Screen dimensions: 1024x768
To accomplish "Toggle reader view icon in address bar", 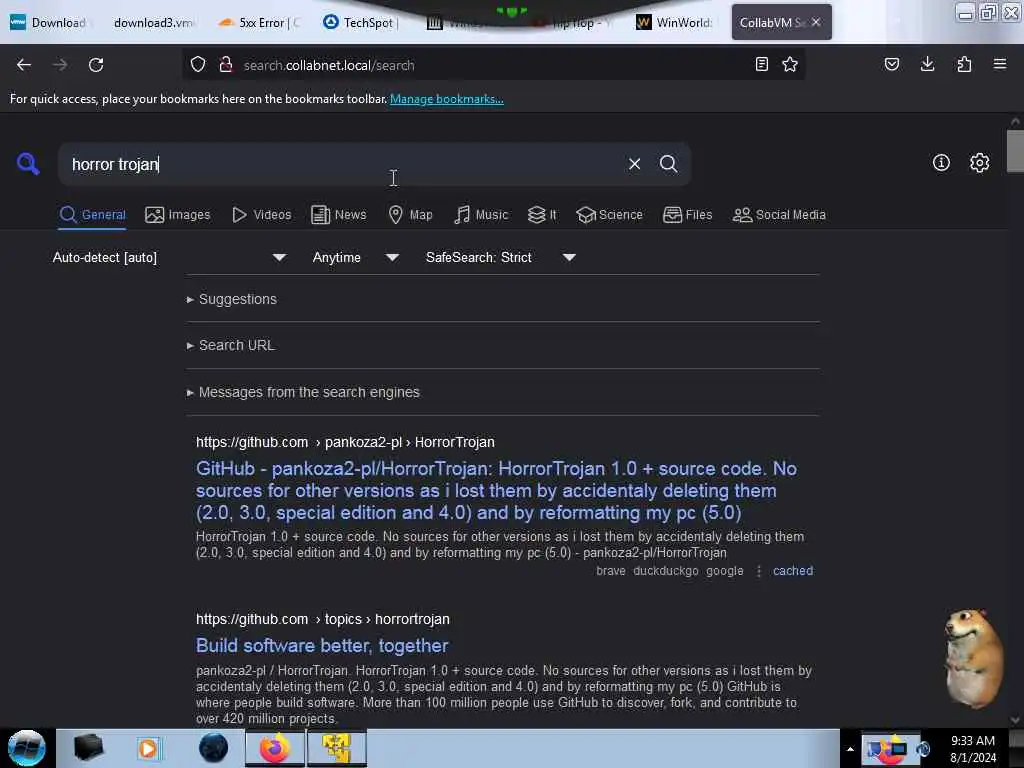I will click(761, 64).
